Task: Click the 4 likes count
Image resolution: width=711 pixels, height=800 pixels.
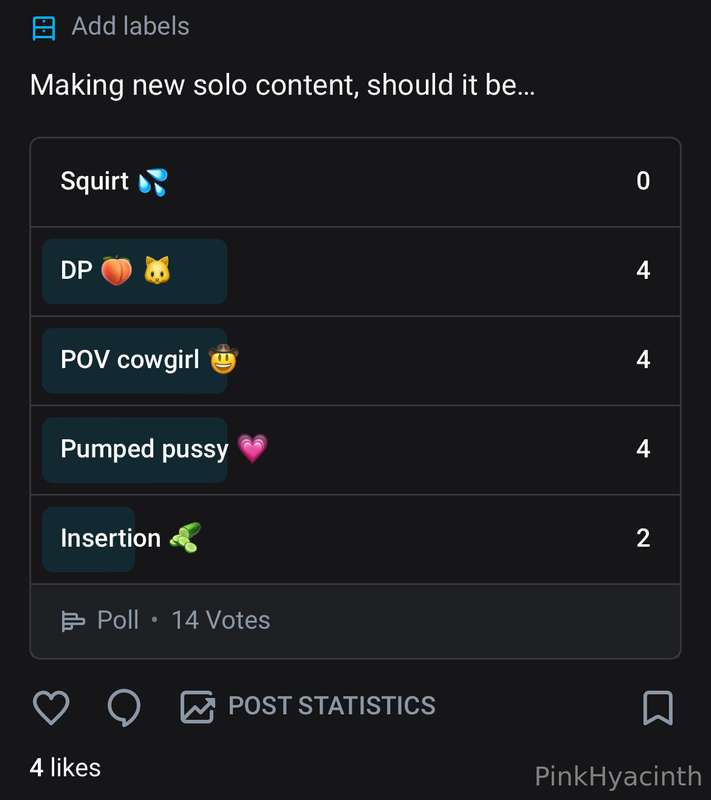Action: (x=65, y=768)
